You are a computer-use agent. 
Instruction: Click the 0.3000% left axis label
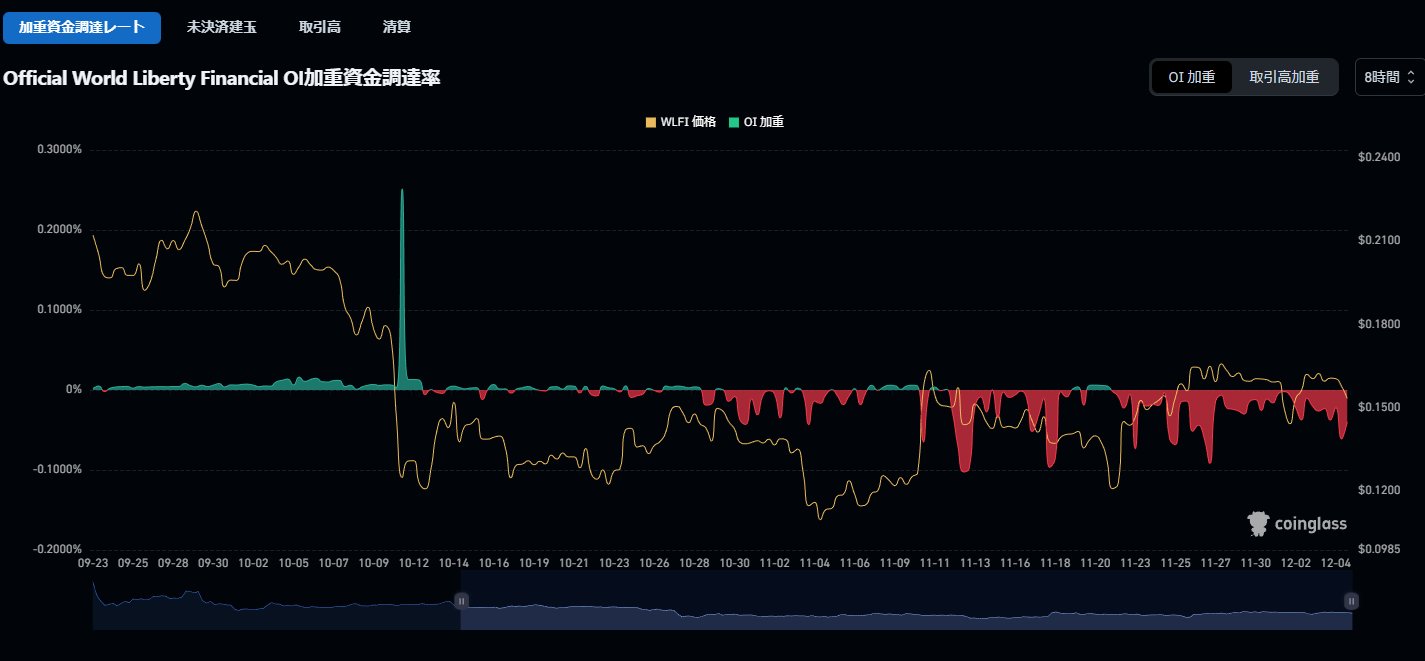coord(59,149)
